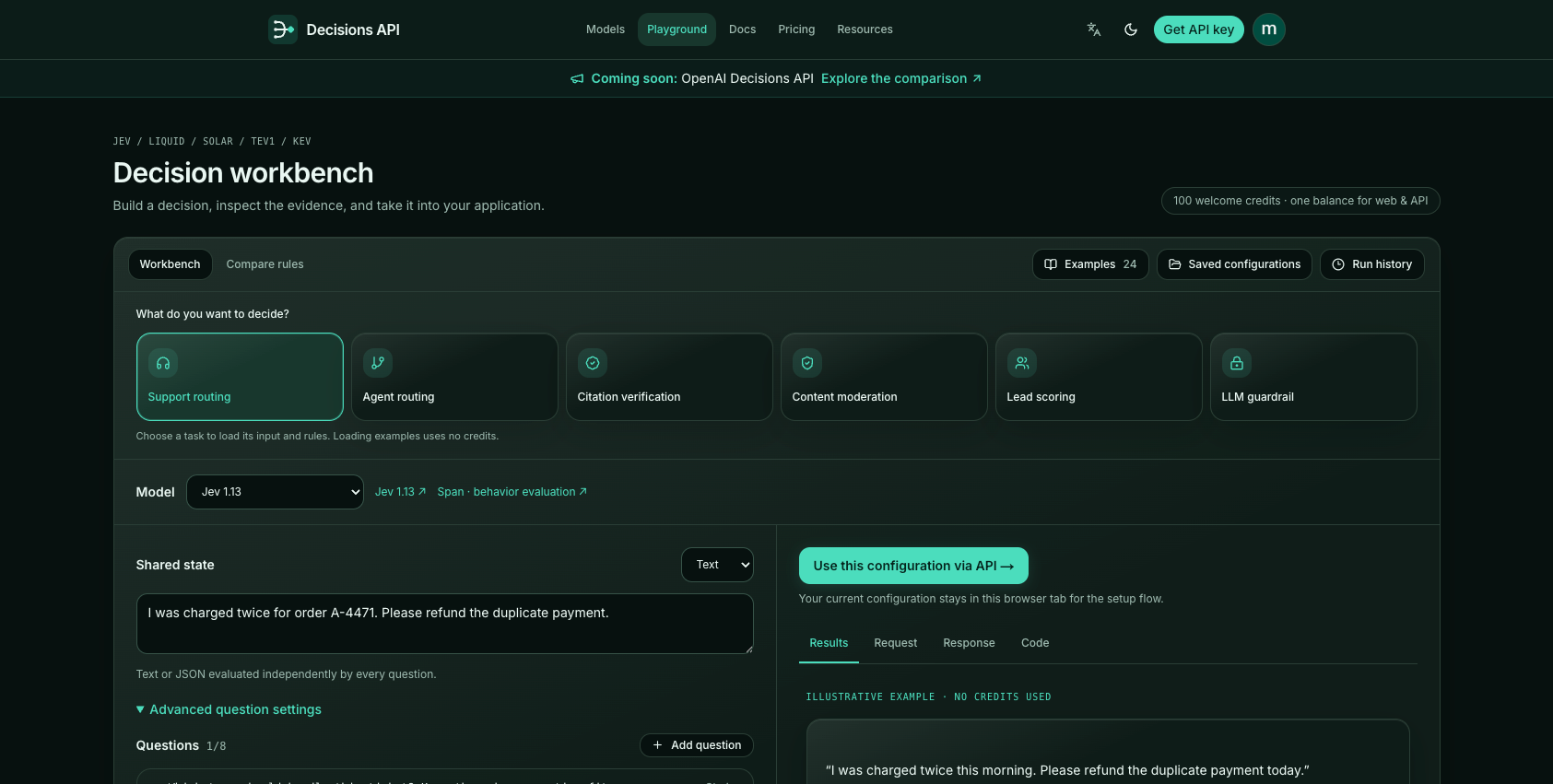Click the megaphone announcement icon
This screenshot has height=784, width=1553.
[577, 79]
